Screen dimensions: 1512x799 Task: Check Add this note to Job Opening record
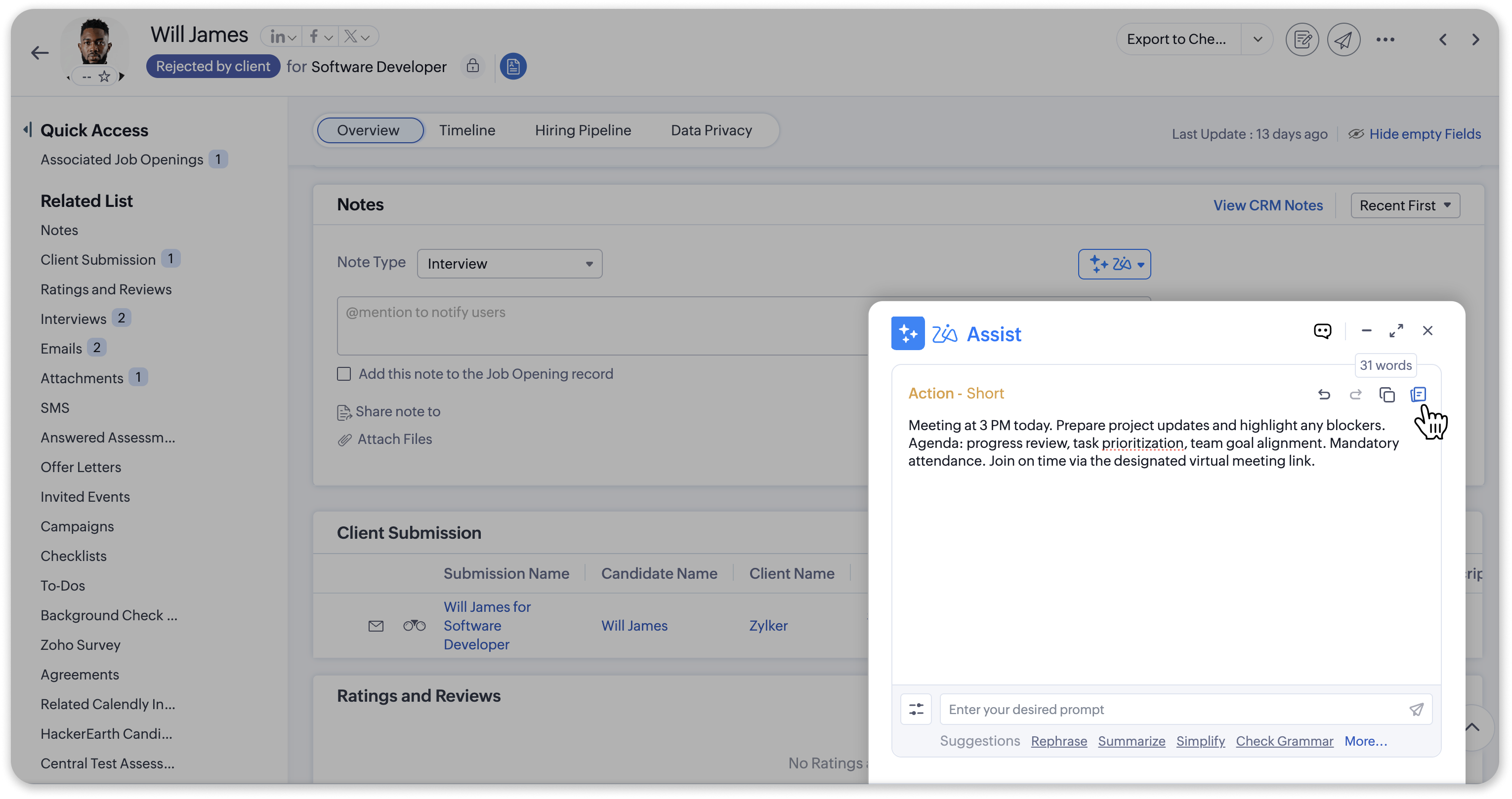click(344, 374)
